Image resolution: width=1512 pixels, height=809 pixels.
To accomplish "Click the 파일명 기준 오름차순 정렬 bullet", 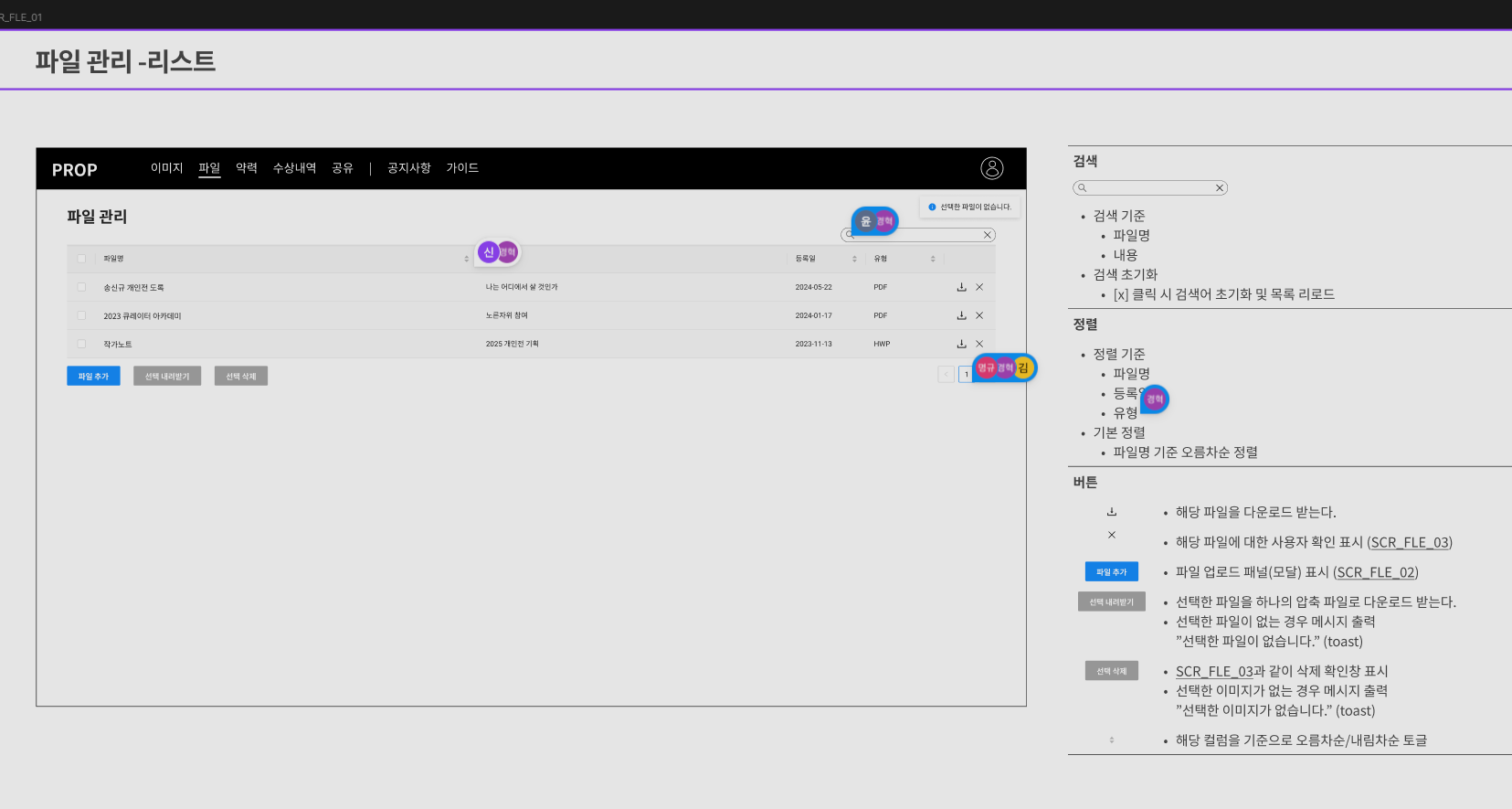I will (x=1185, y=452).
